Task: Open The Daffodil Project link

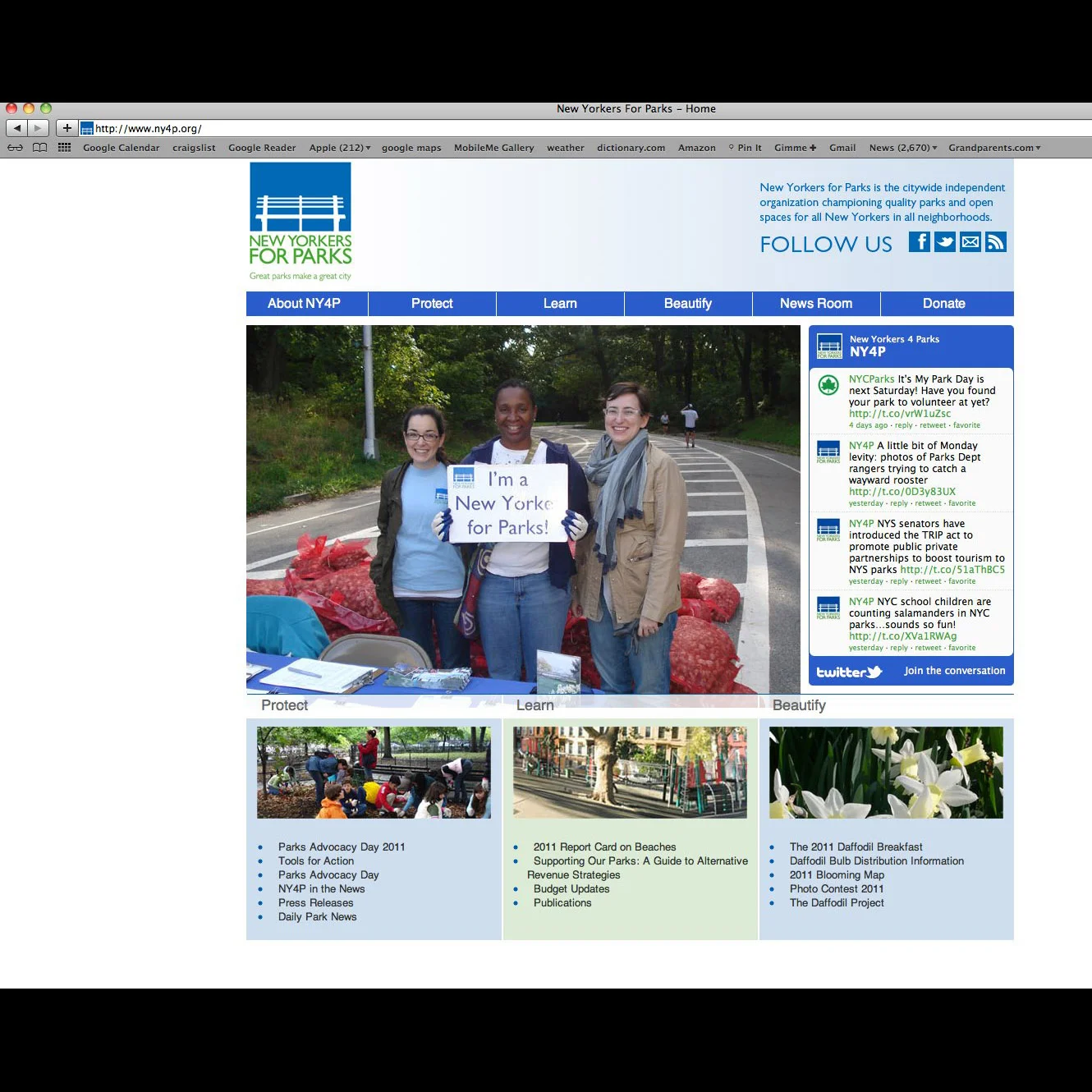Action: [x=837, y=902]
